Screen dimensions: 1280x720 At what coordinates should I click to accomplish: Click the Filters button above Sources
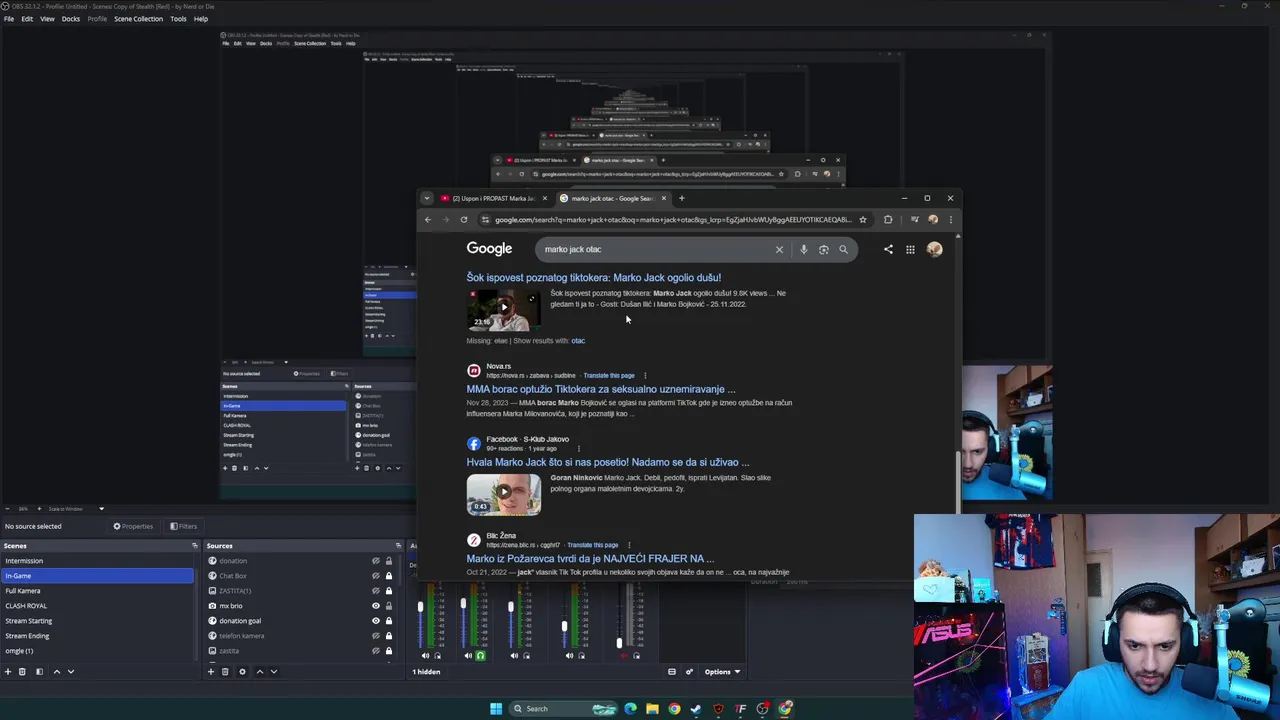[x=183, y=526]
